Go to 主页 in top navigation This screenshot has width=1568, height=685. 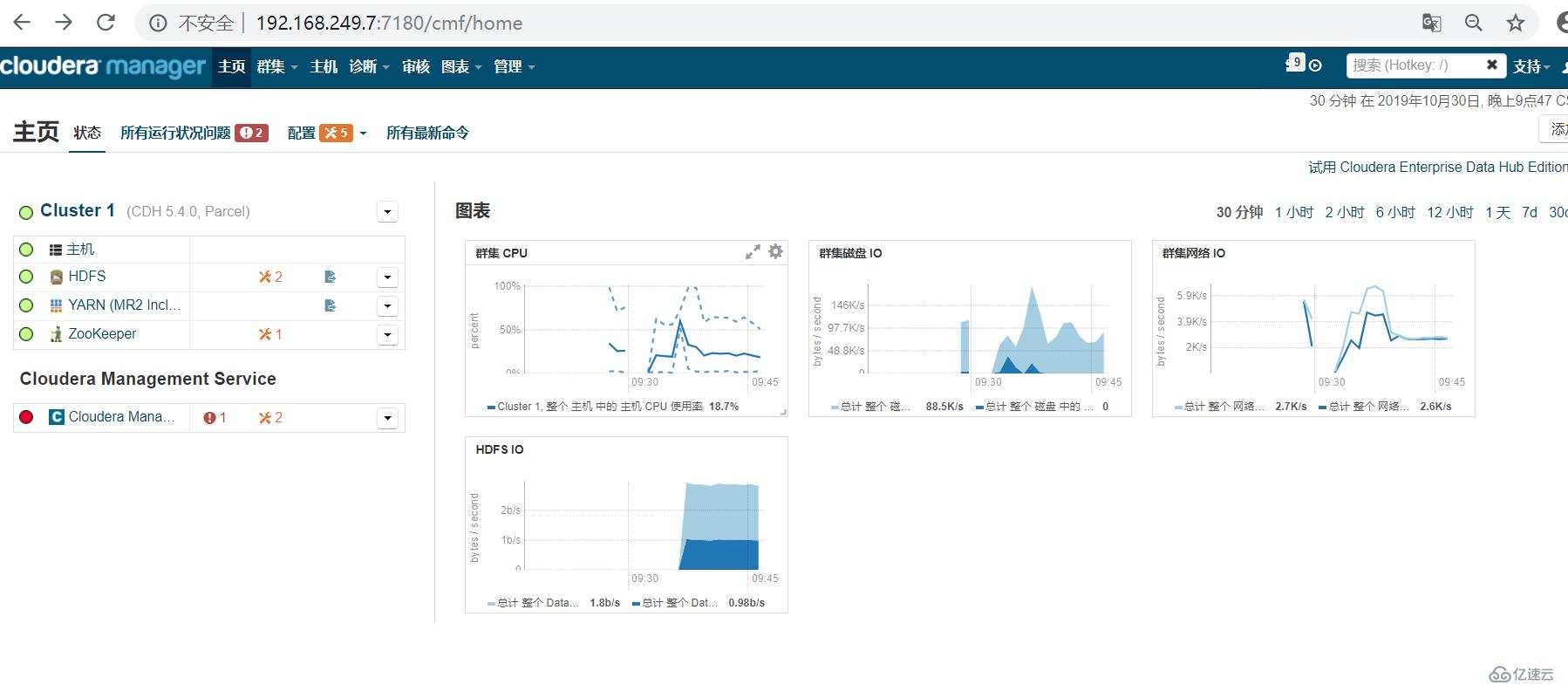pyautogui.click(x=232, y=66)
